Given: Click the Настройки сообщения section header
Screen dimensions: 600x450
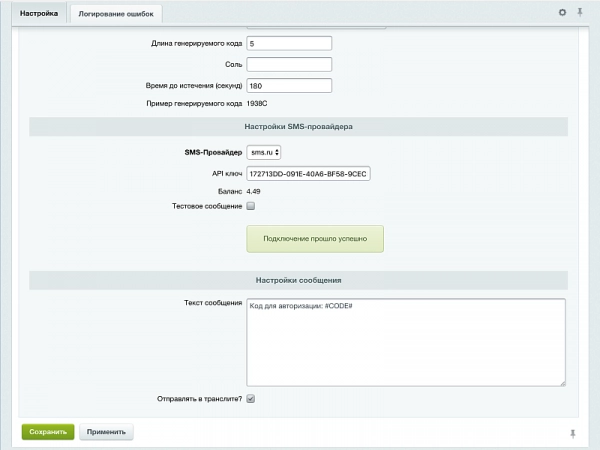Looking at the screenshot, I should tap(298, 280).
